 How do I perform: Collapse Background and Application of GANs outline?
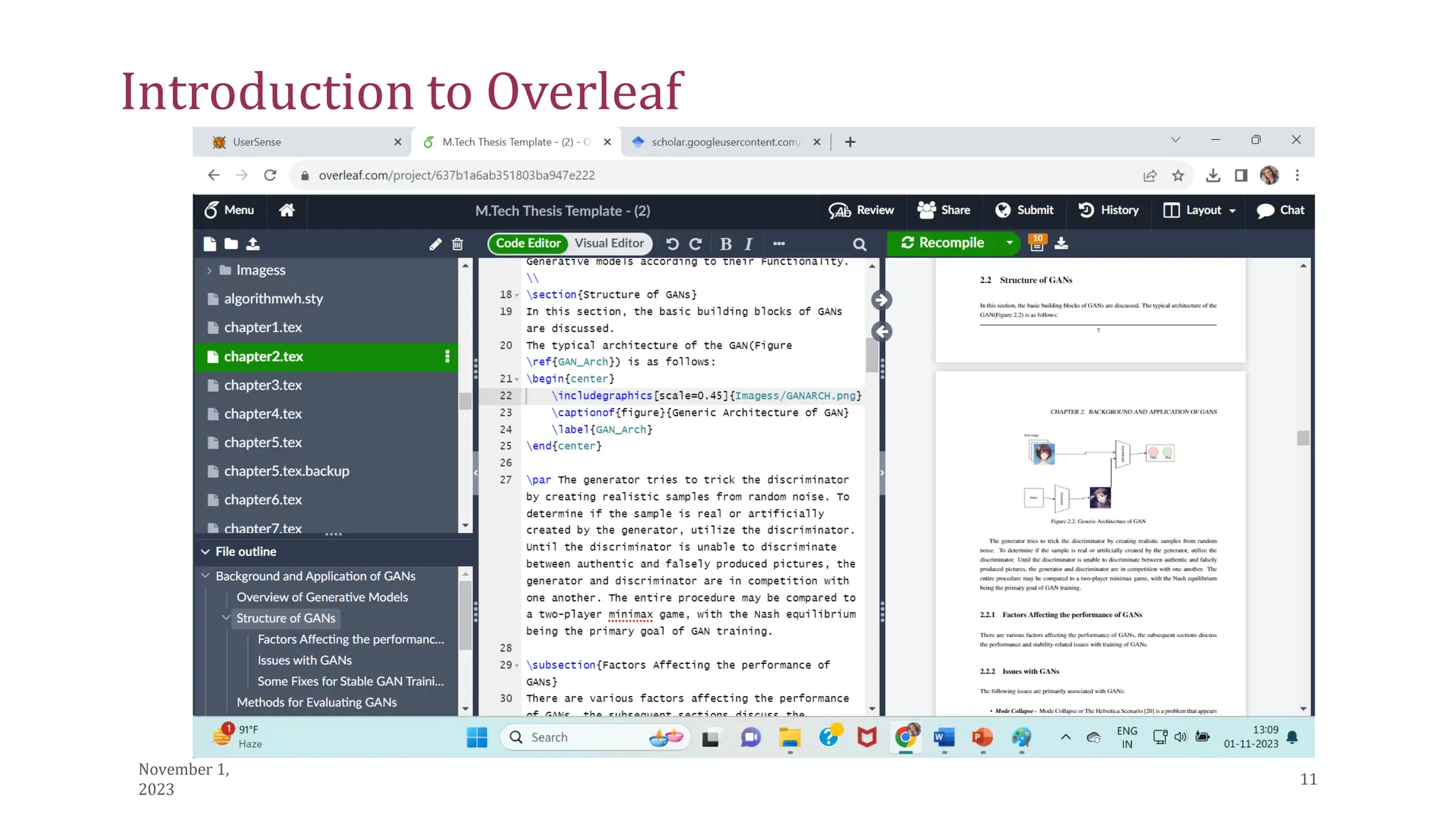[x=205, y=576]
